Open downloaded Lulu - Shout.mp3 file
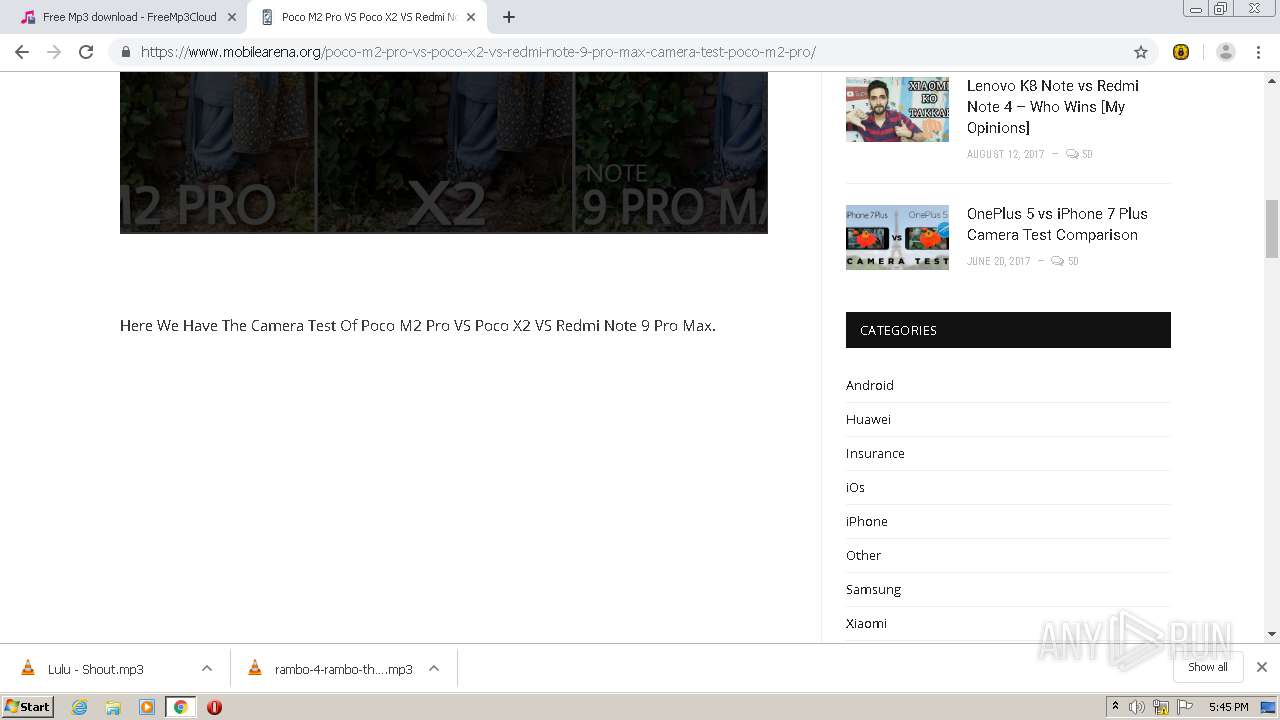Screen dimensions: 1280x720 pyautogui.click(x=96, y=669)
